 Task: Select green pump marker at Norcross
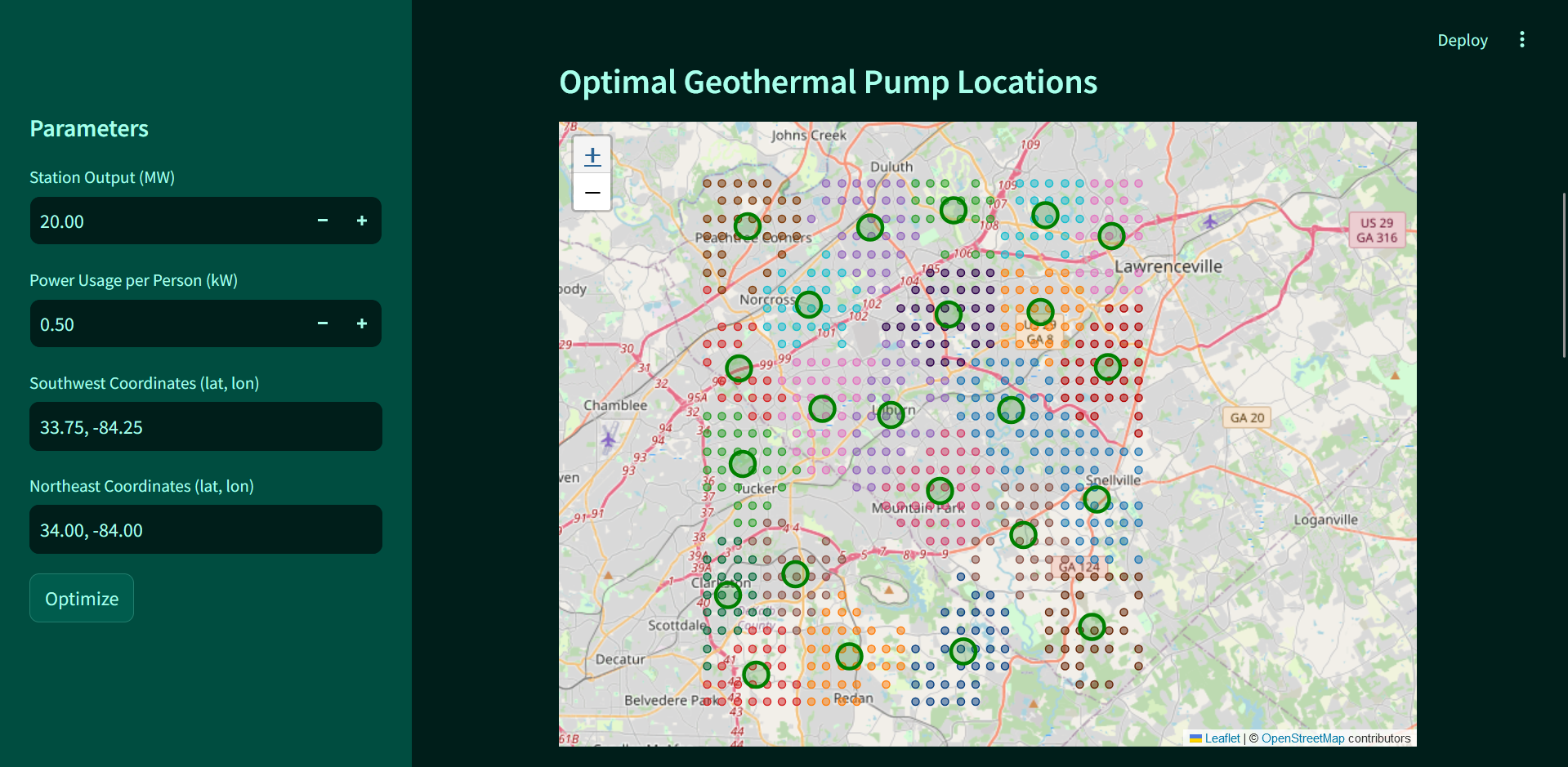[809, 305]
